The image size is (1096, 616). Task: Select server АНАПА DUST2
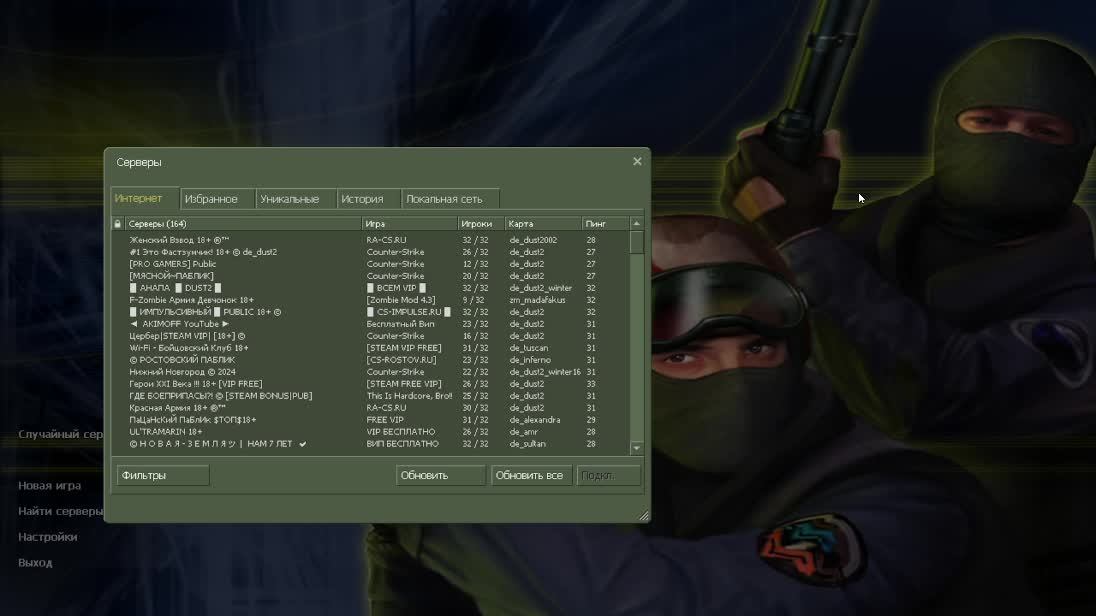[x=370, y=288]
